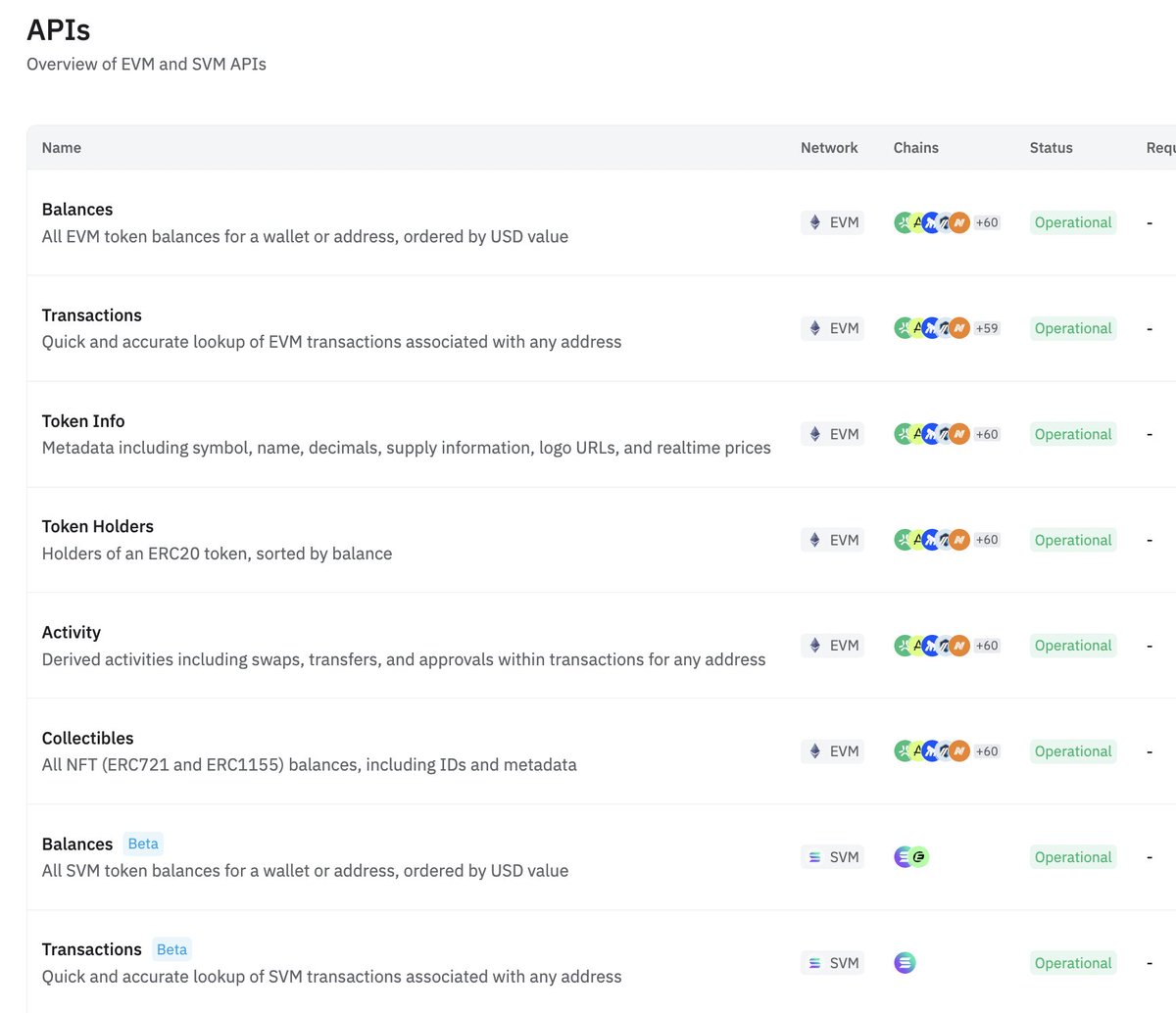
Task: Click the 'Metadata including symbol, name' description
Action: (x=406, y=449)
